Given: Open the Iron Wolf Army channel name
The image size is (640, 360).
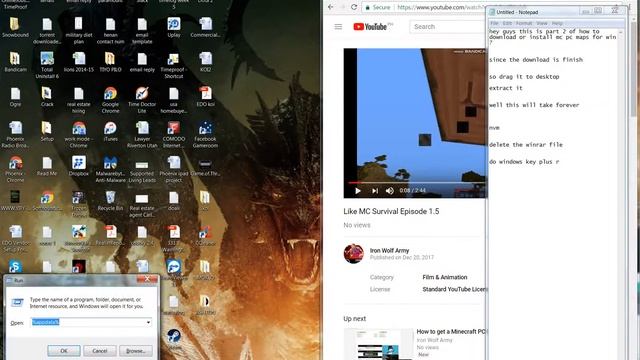Looking at the screenshot, I should click(389, 250).
